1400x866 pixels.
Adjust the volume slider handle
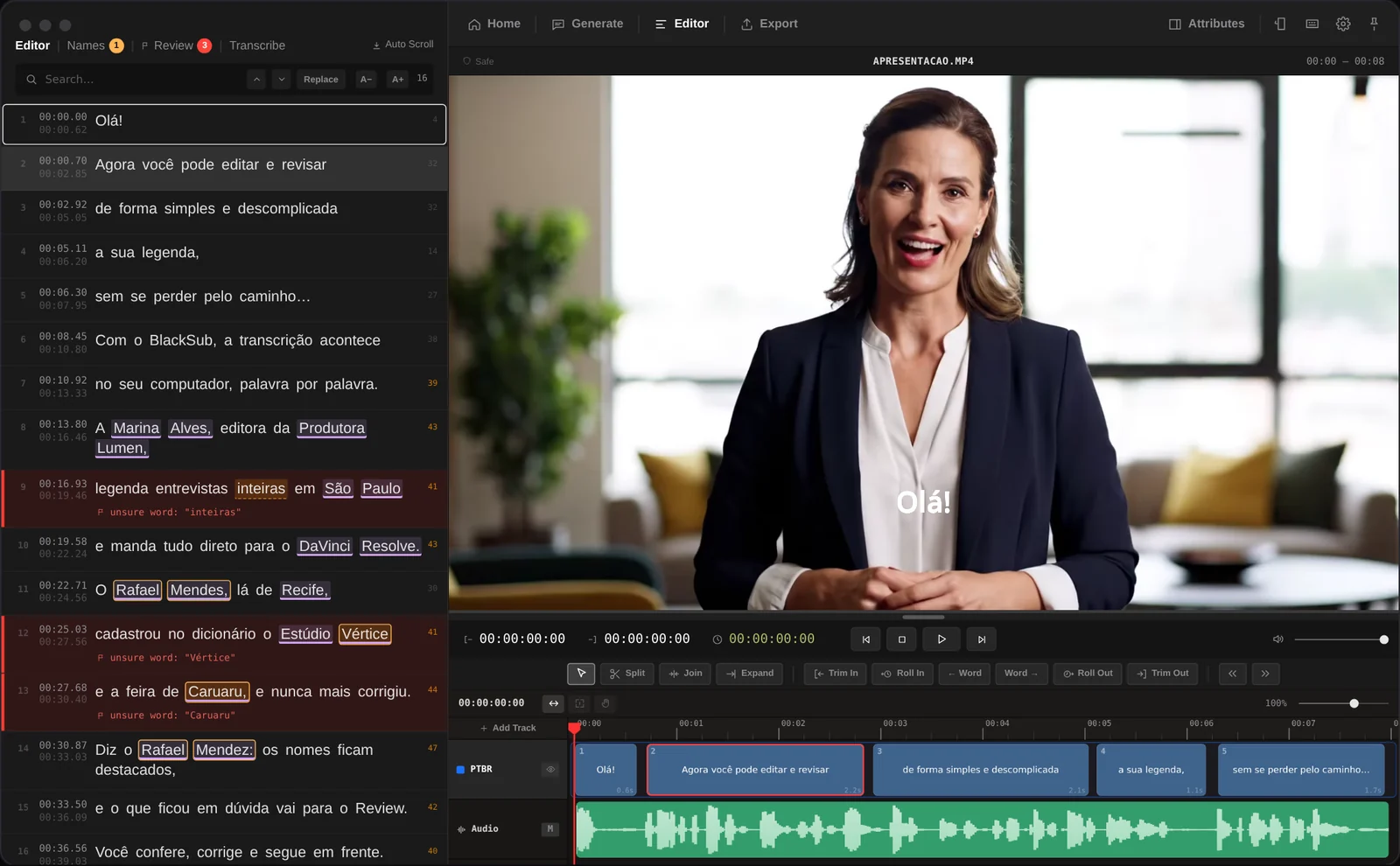click(x=1383, y=639)
